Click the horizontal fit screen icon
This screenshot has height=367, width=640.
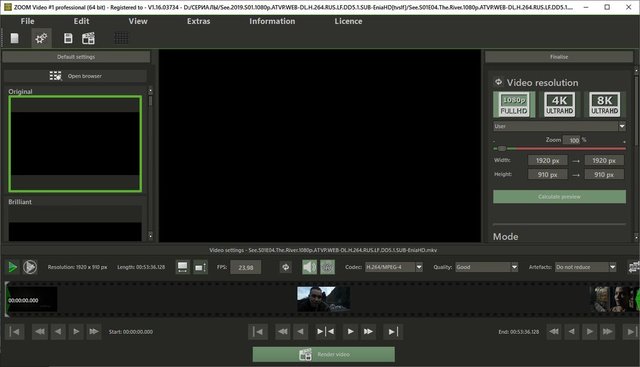pyautogui.click(x=182, y=267)
